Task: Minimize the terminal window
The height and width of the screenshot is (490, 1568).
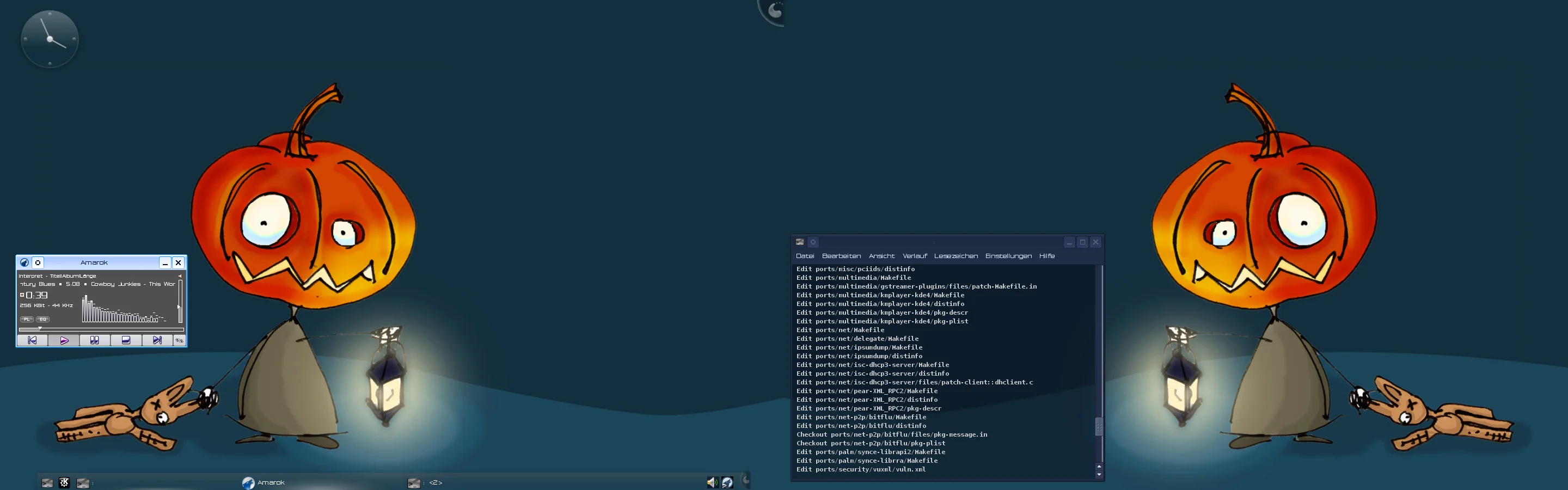Action: click(x=1069, y=242)
